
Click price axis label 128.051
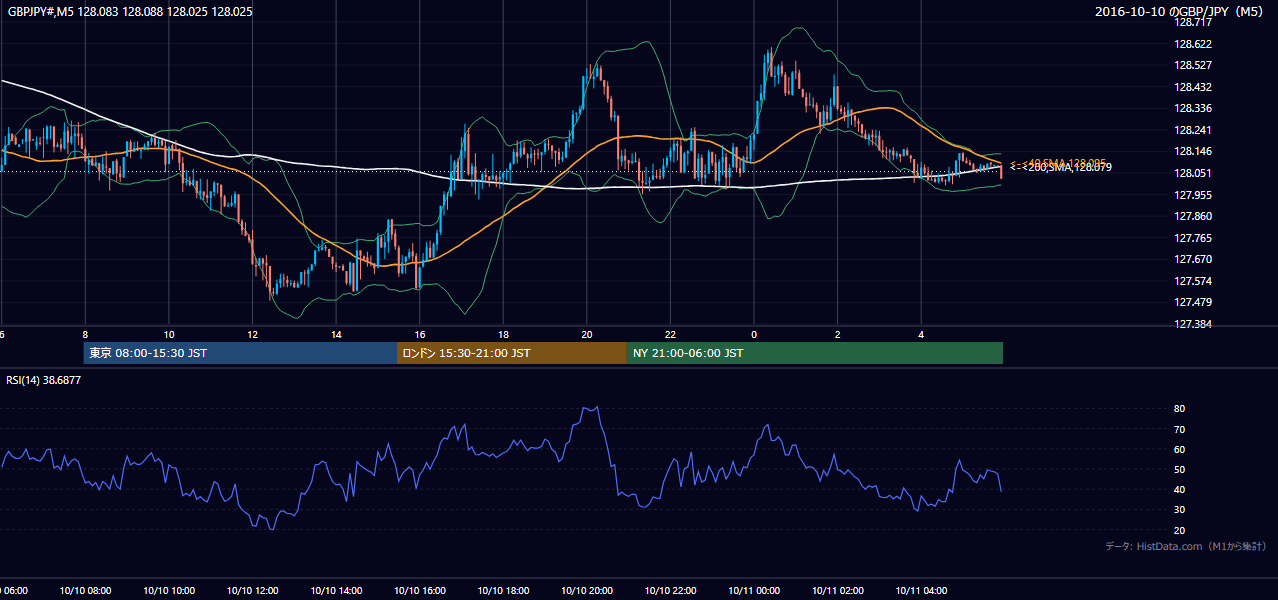(1193, 173)
